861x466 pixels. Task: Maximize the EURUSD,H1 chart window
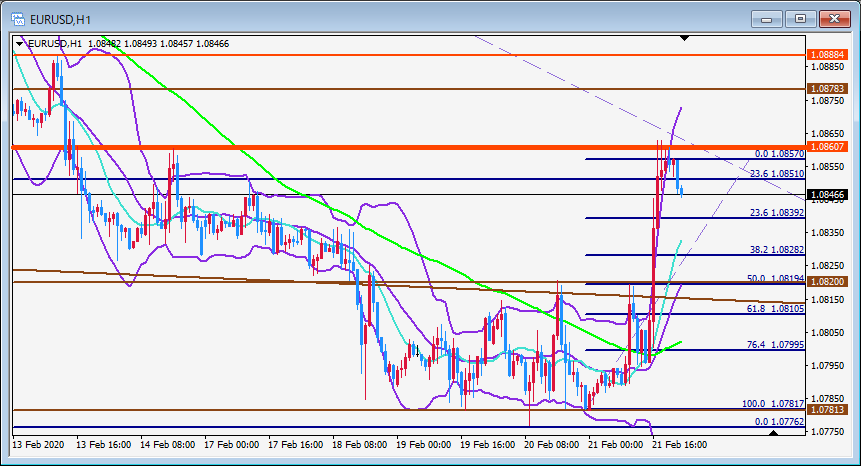point(801,19)
